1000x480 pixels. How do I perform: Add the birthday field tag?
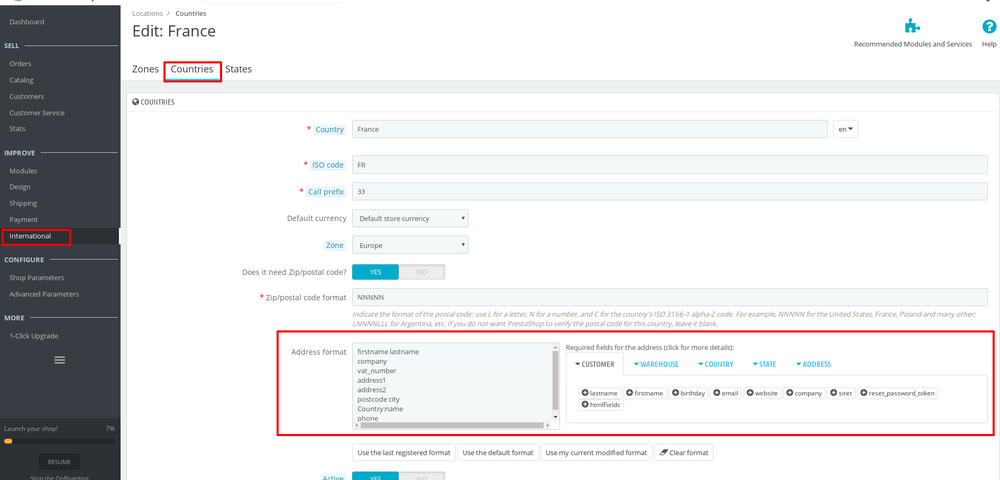coord(689,393)
